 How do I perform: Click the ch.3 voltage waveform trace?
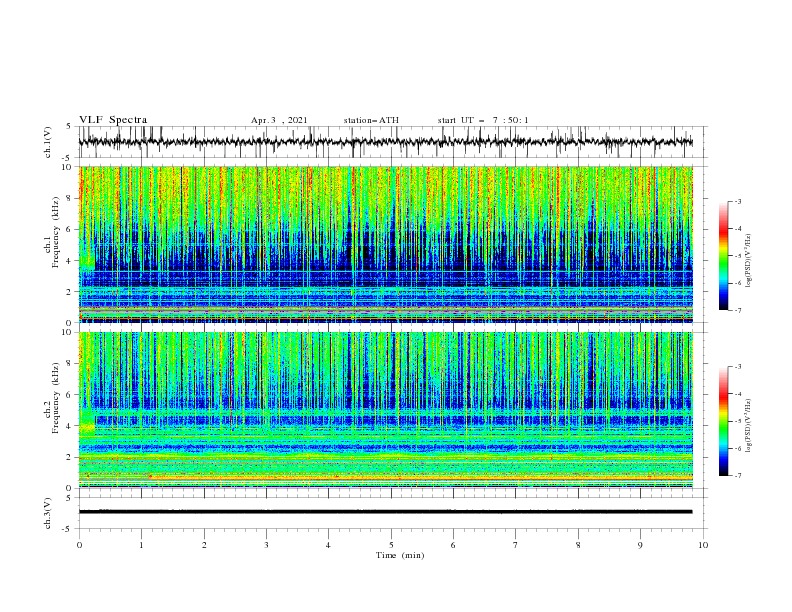(x=385, y=512)
